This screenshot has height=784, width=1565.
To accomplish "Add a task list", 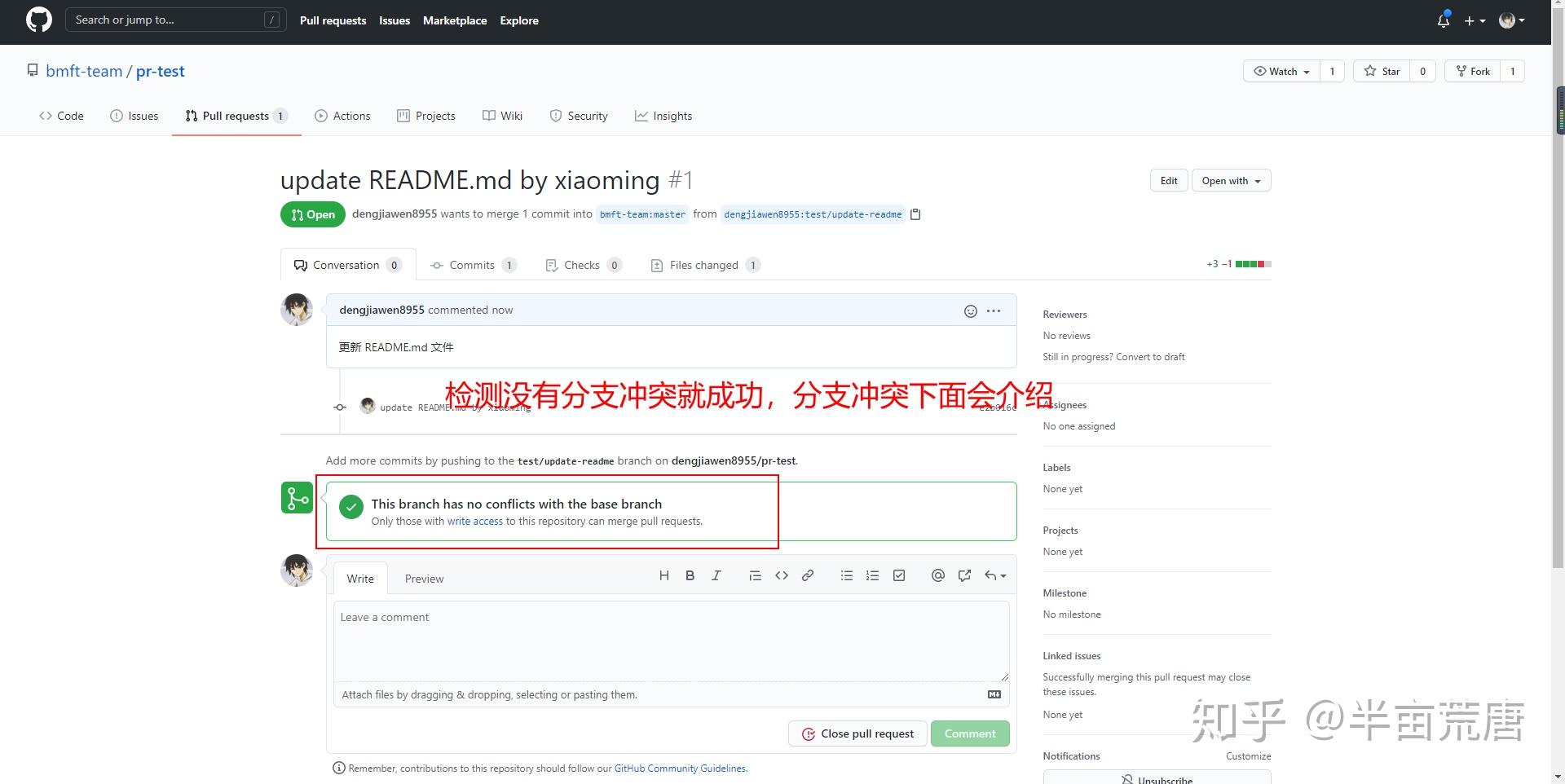I will 899,575.
